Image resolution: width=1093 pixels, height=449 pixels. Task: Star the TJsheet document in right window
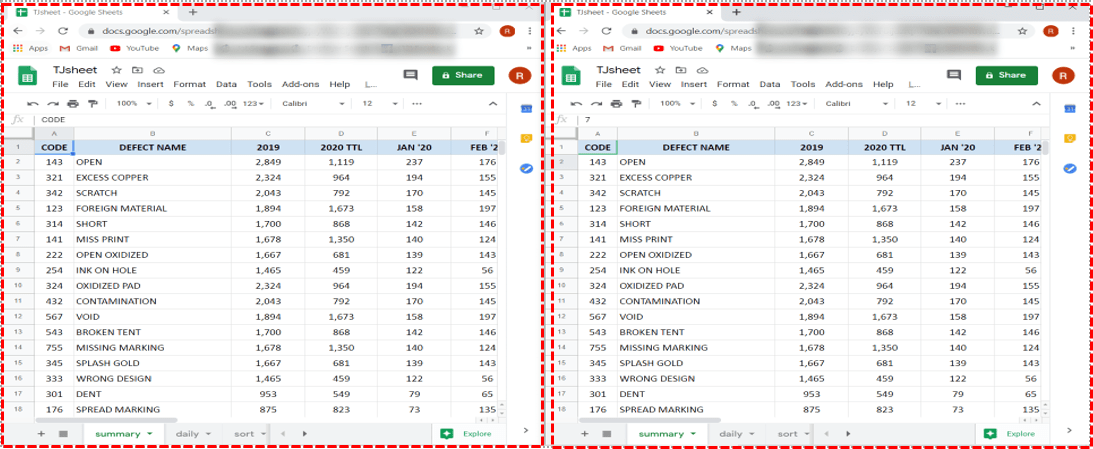[660, 71]
